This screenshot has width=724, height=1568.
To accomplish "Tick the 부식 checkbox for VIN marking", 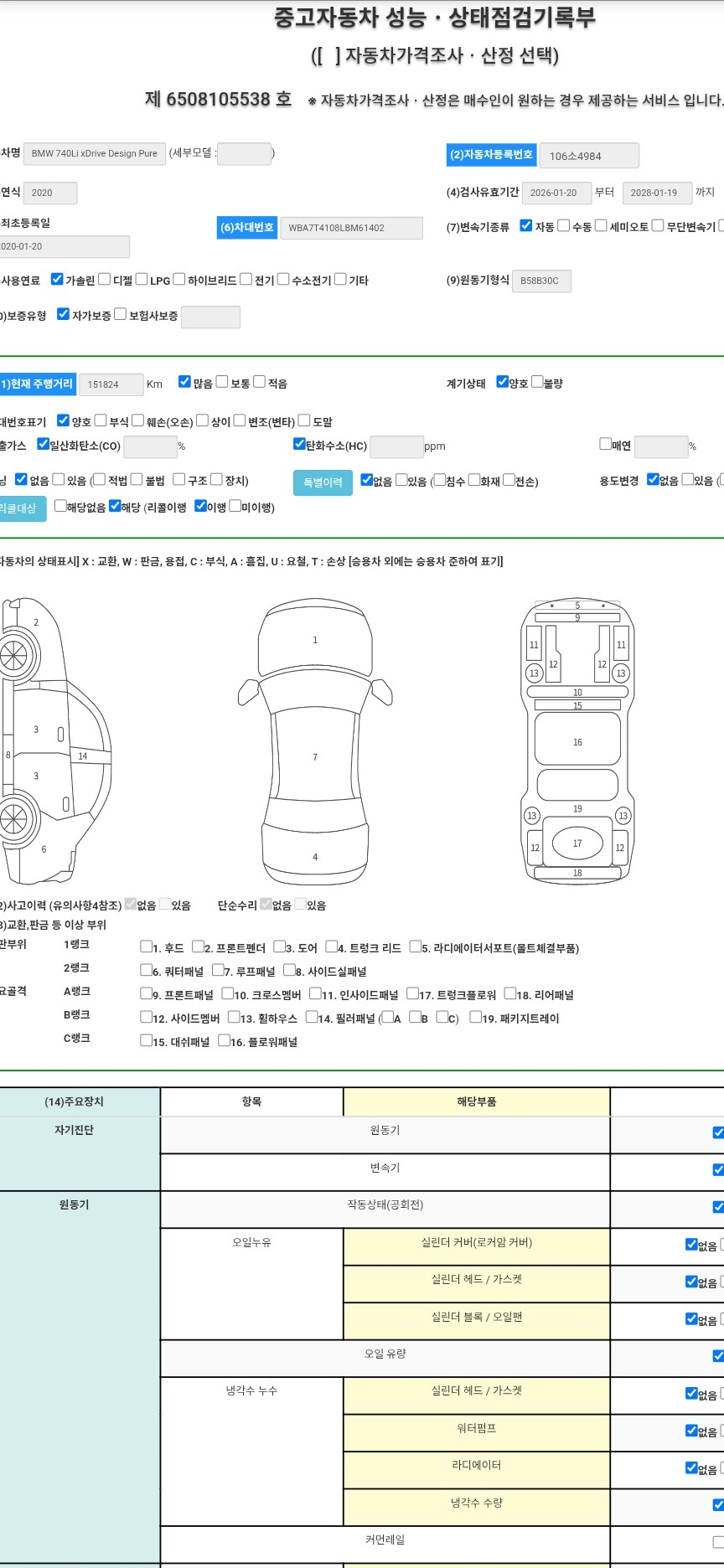I will coord(101,420).
